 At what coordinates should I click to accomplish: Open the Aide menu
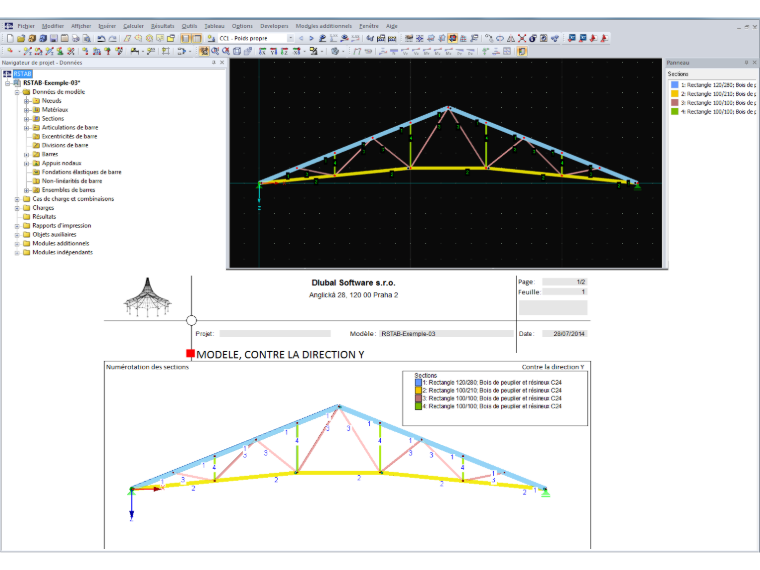[x=392, y=26]
